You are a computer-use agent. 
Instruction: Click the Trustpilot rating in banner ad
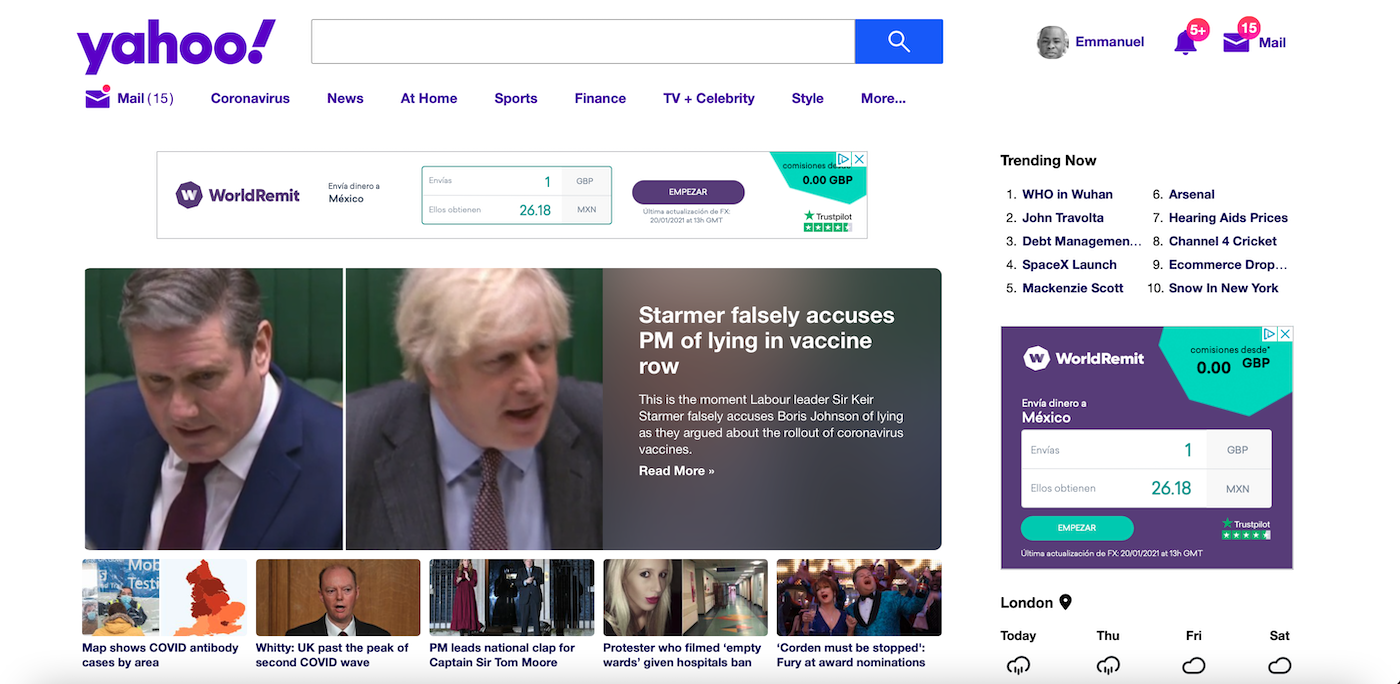(x=828, y=221)
